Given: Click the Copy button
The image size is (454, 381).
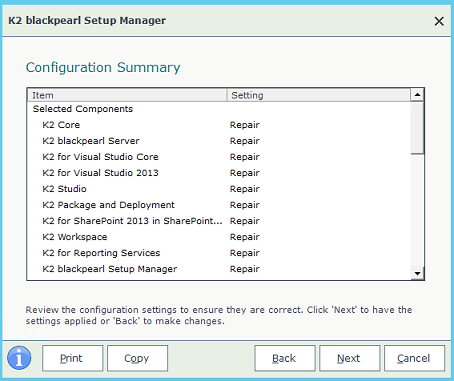Looking at the screenshot, I should click(137, 358).
